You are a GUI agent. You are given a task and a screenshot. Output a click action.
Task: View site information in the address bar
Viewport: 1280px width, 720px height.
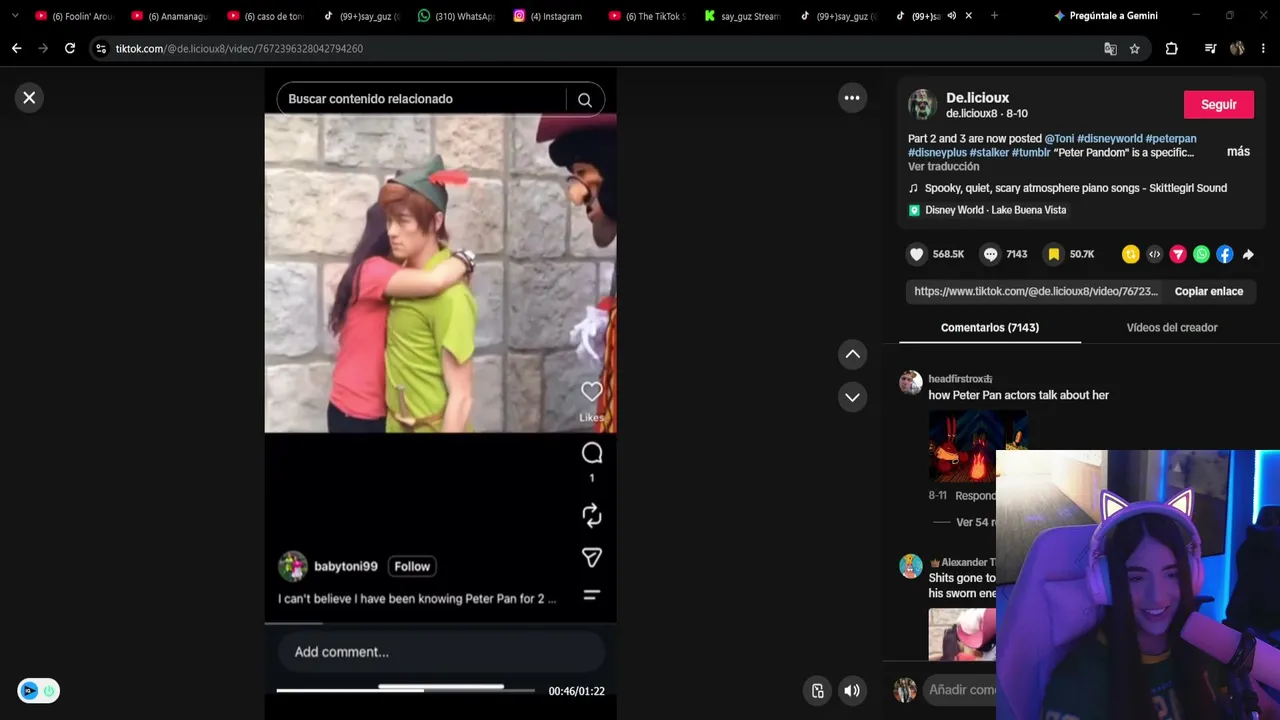[101, 48]
